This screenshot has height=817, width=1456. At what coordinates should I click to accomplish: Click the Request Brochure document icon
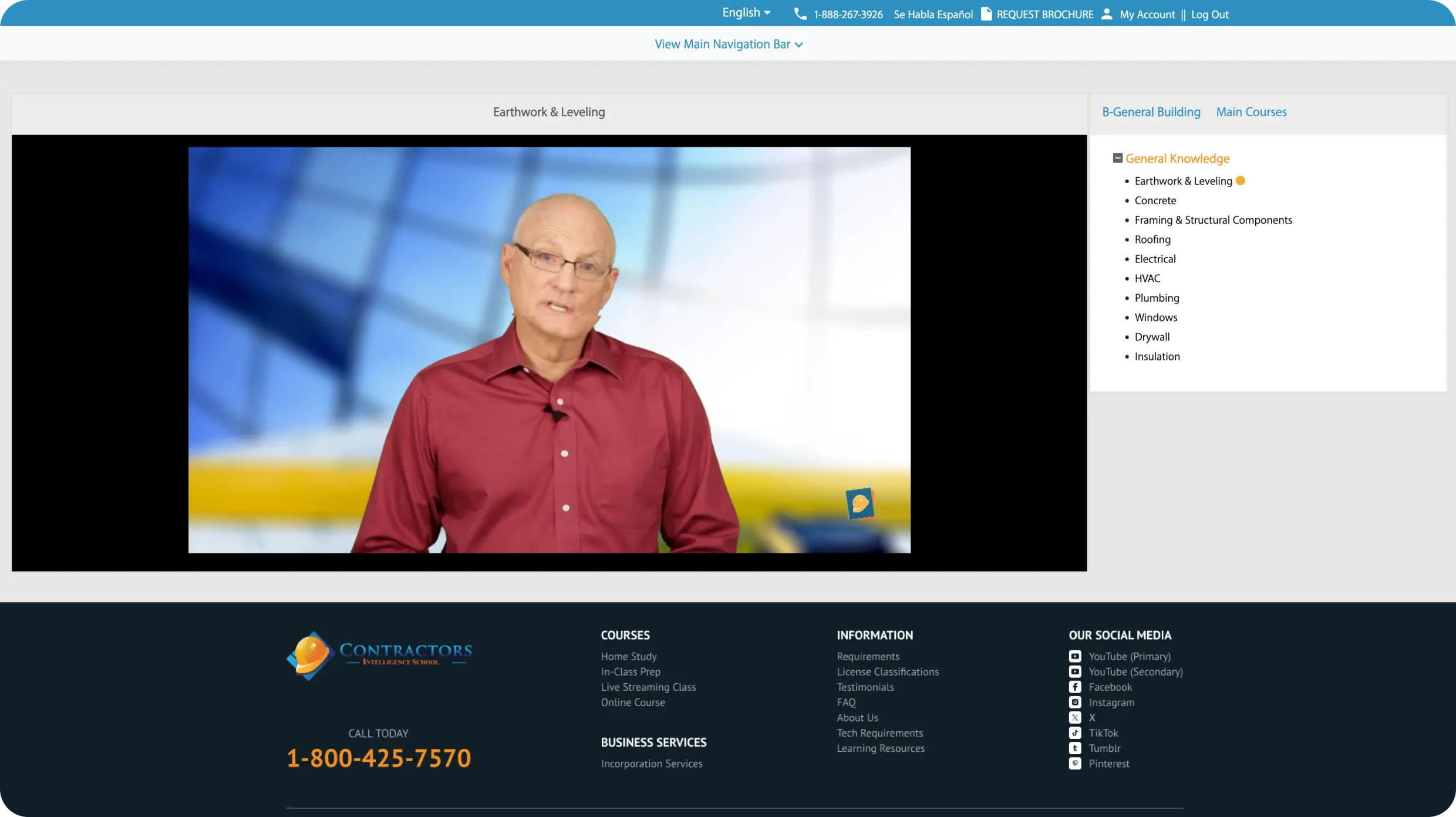tap(986, 14)
